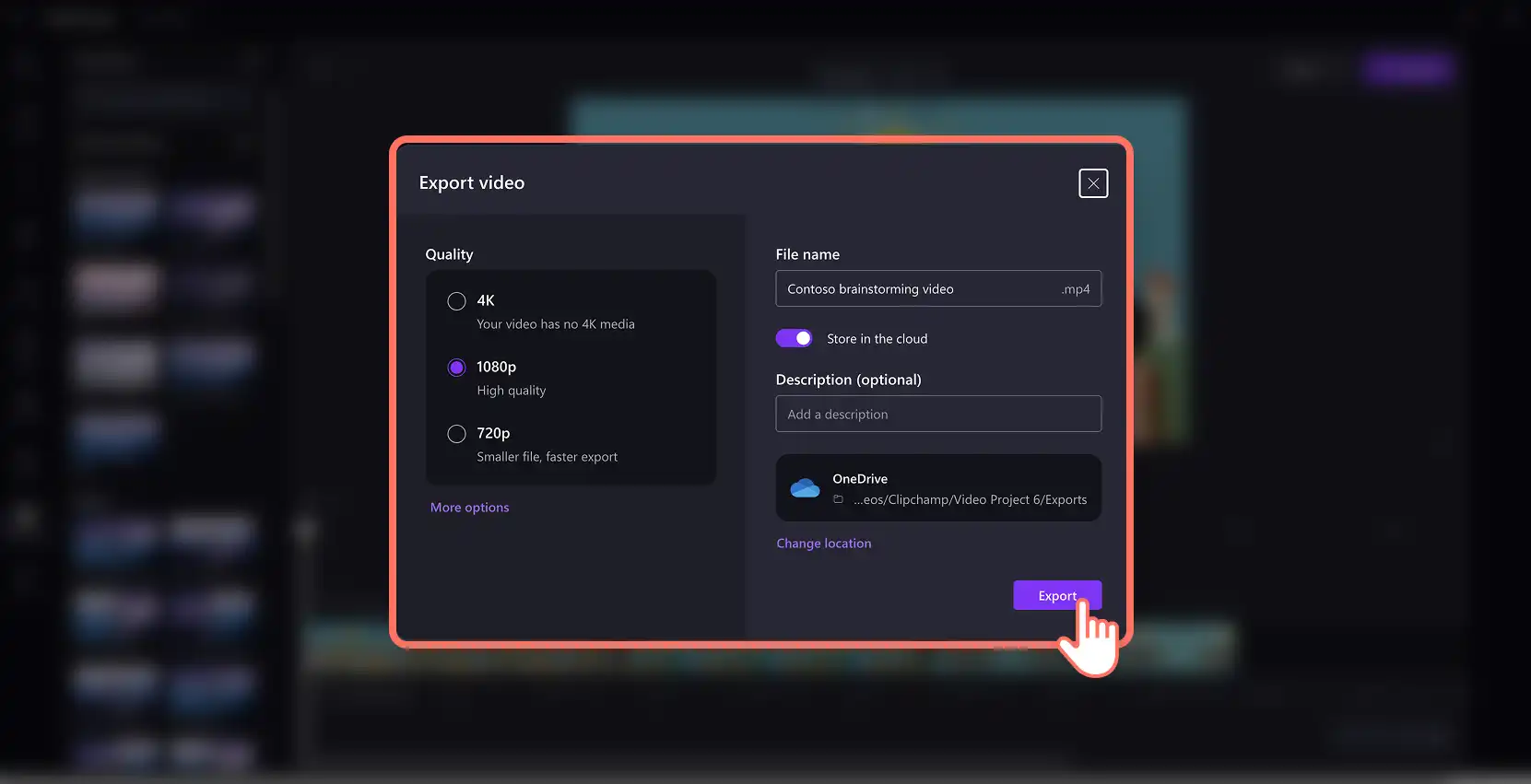The image size is (1531, 784).
Task: Click the 'High quality' text
Action: pos(512,391)
